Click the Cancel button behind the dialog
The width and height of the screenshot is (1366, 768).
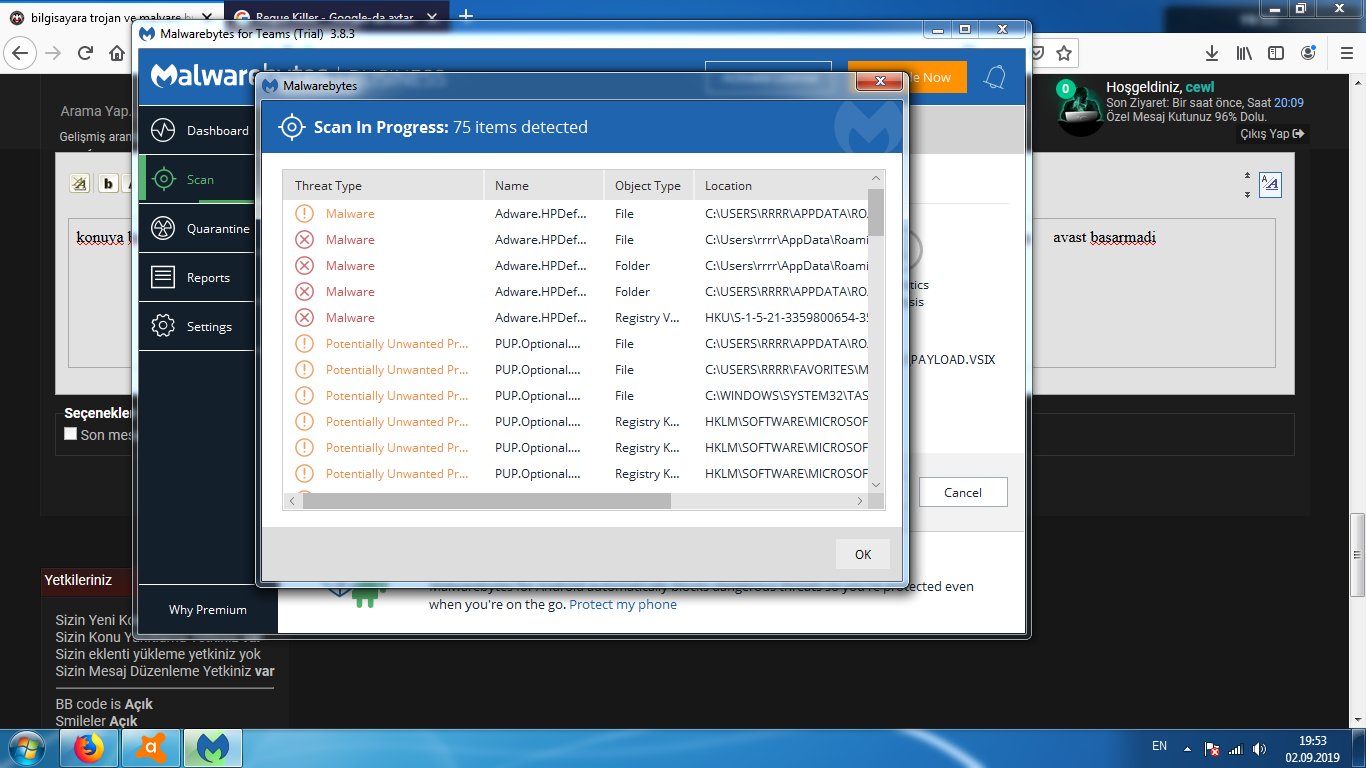click(963, 492)
